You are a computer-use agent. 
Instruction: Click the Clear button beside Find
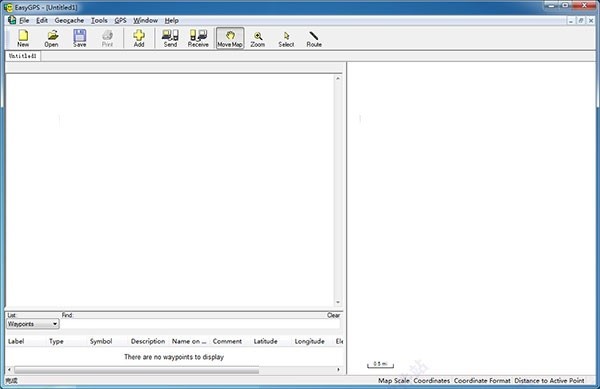pos(333,315)
